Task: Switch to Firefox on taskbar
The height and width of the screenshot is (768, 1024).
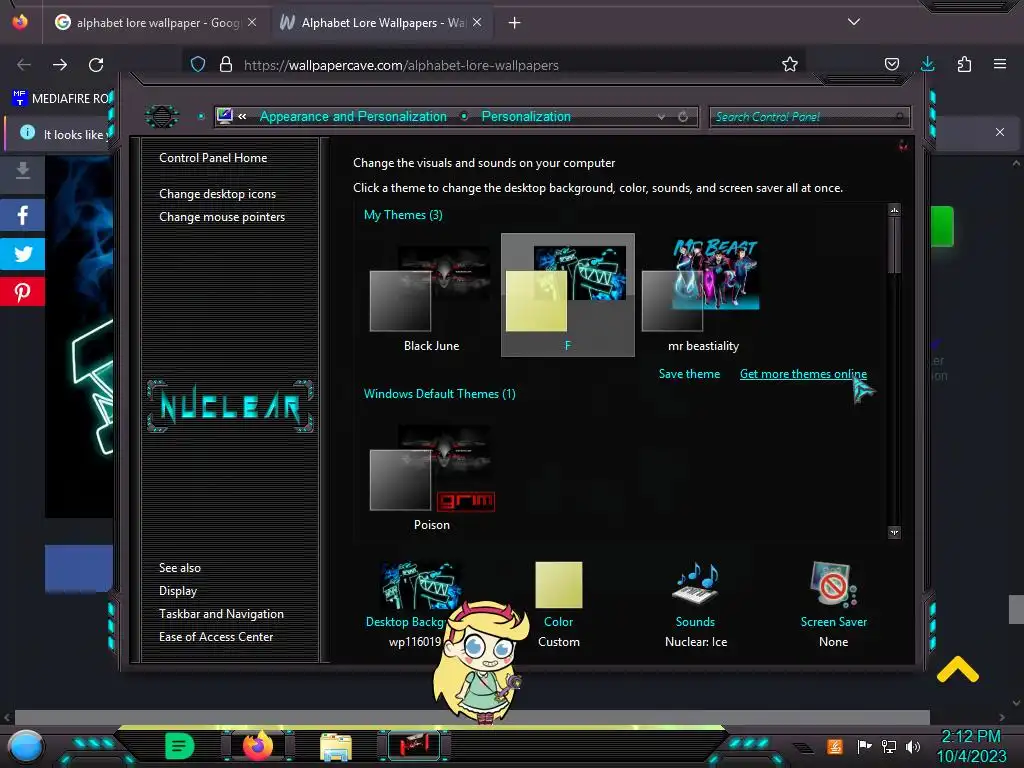Action: point(257,746)
